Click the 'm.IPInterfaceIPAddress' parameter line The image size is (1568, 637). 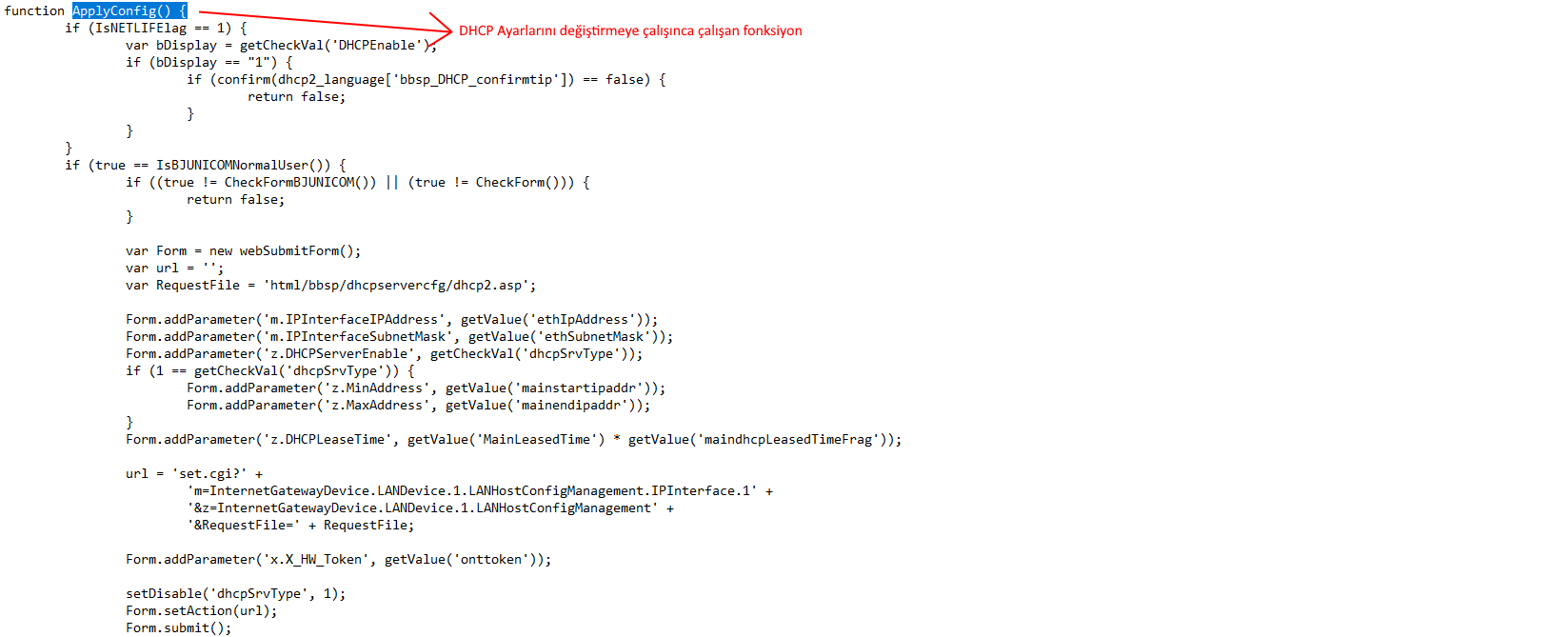click(391, 319)
